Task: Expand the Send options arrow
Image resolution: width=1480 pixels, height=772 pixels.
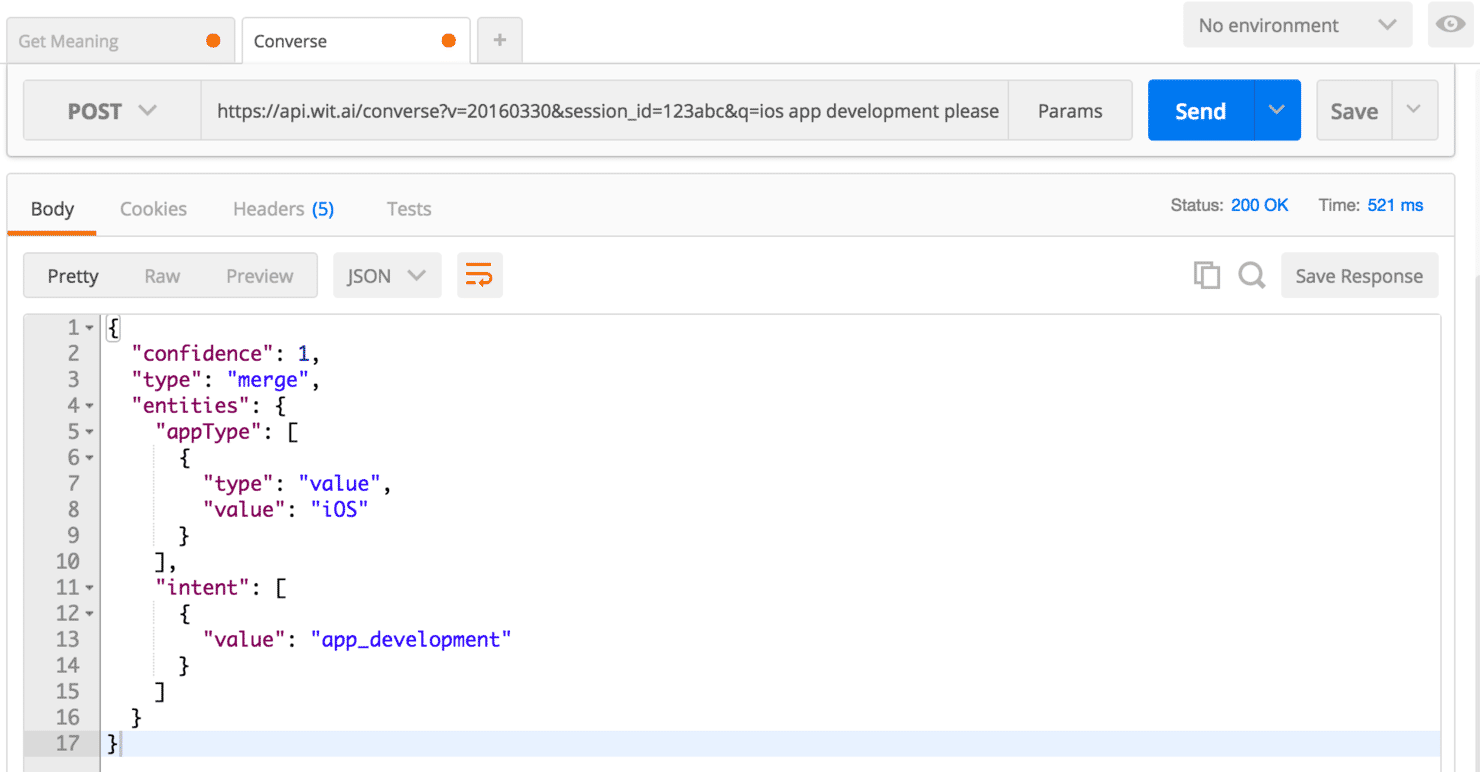Action: 1277,111
